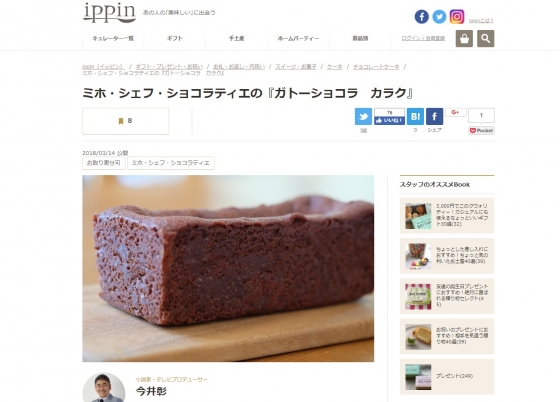Open the Facebook page icon in header

421,17
